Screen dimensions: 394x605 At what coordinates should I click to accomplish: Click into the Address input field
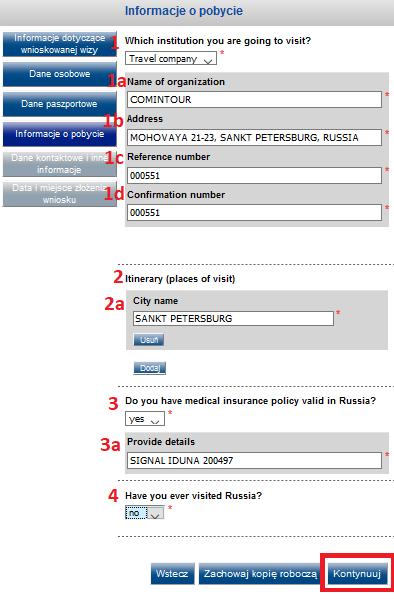click(254, 137)
